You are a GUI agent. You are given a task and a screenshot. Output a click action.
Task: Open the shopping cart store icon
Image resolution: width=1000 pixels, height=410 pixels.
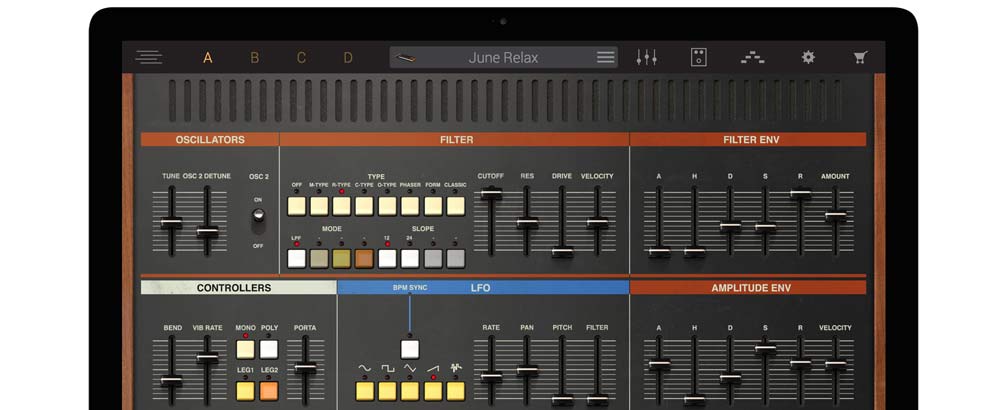pyautogui.click(x=860, y=57)
